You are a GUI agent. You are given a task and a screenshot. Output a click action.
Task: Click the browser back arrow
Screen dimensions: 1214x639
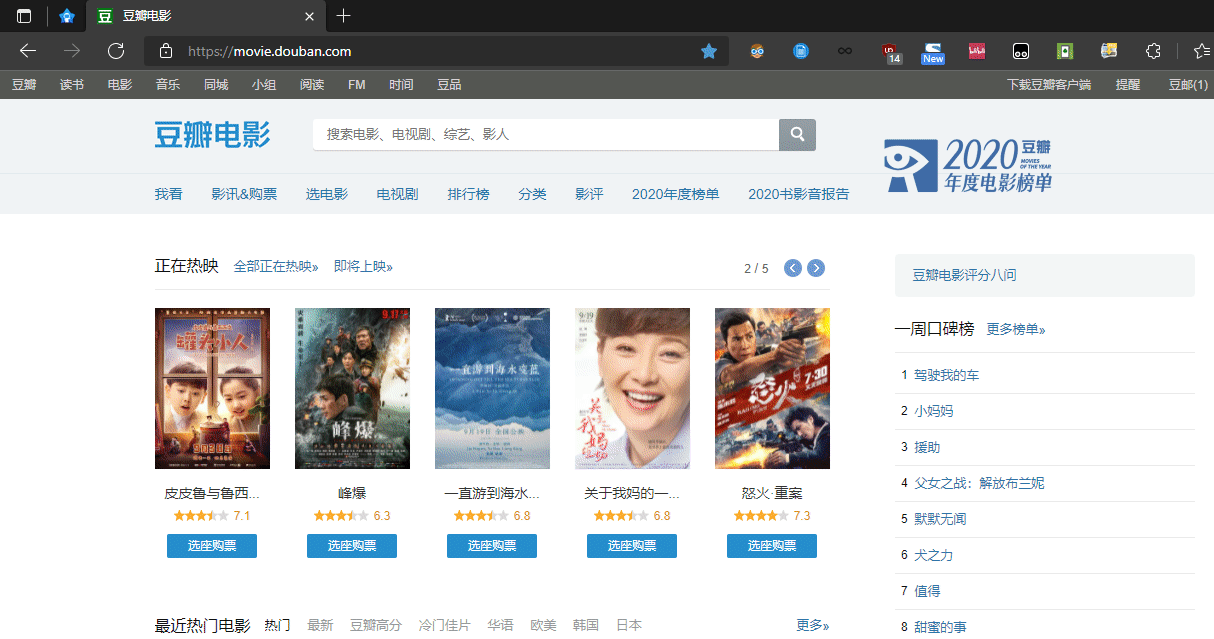click(x=28, y=51)
